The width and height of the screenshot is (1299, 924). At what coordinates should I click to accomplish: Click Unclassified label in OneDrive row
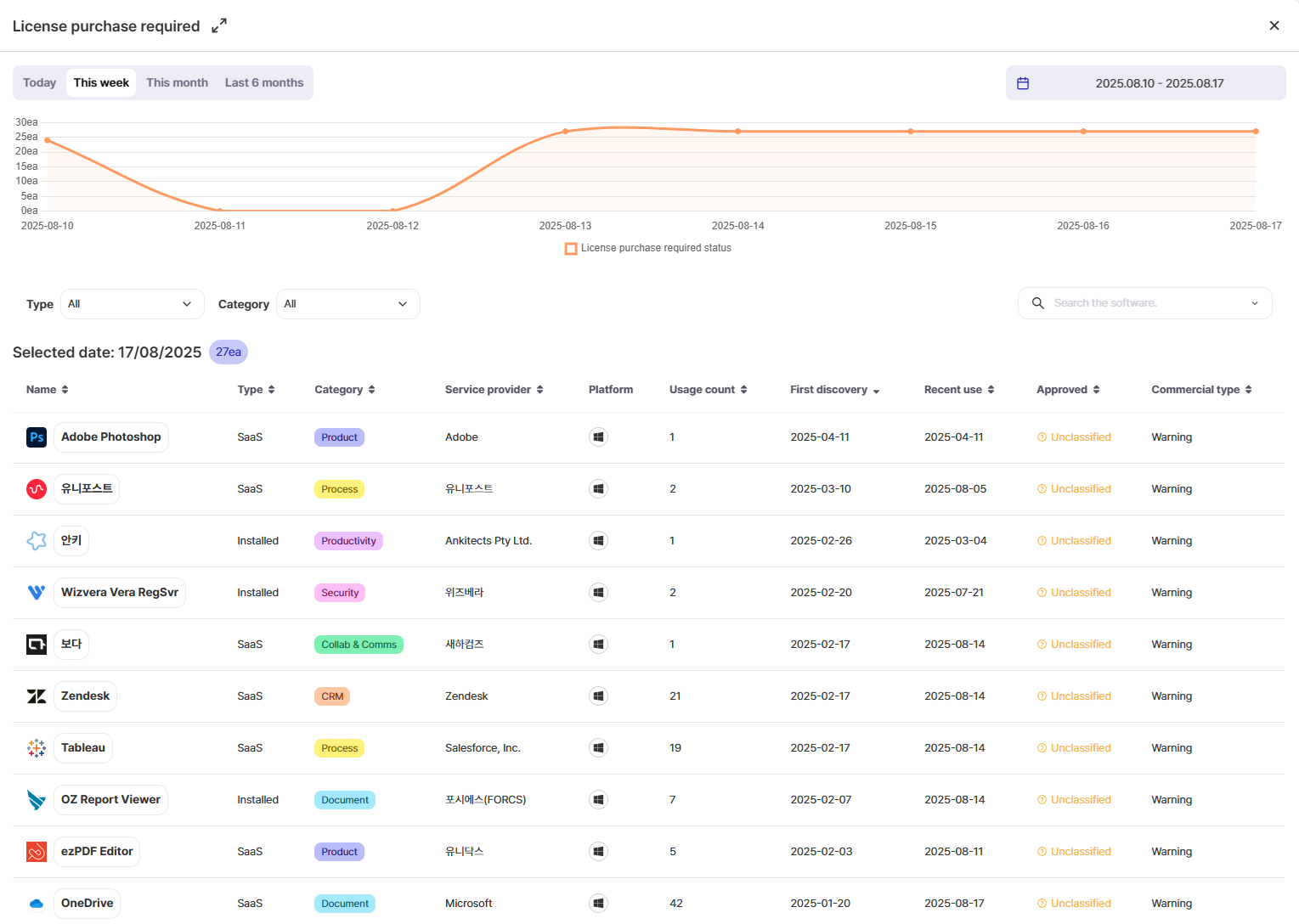pos(1081,904)
